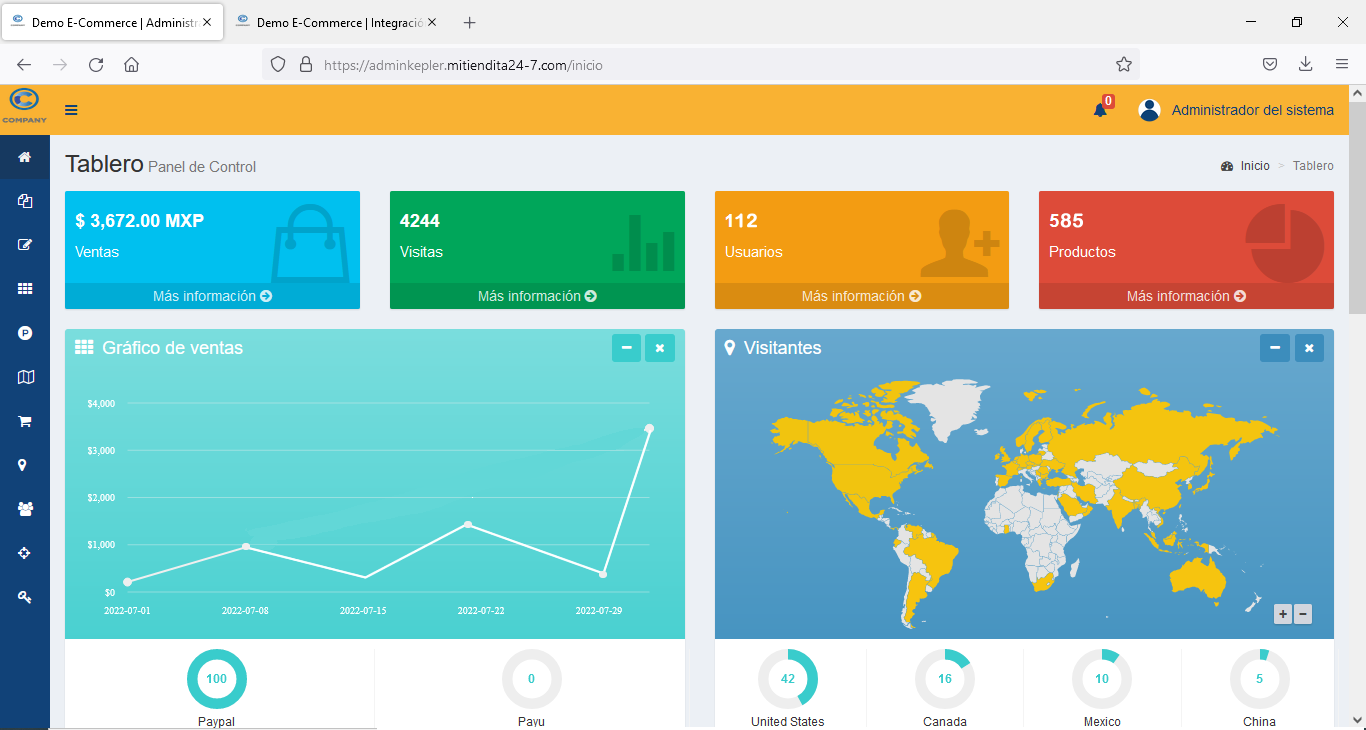Toggle the hamburger sidebar menu
The image size is (1366, 730).
pyautogui.click(x=71, y=110)
